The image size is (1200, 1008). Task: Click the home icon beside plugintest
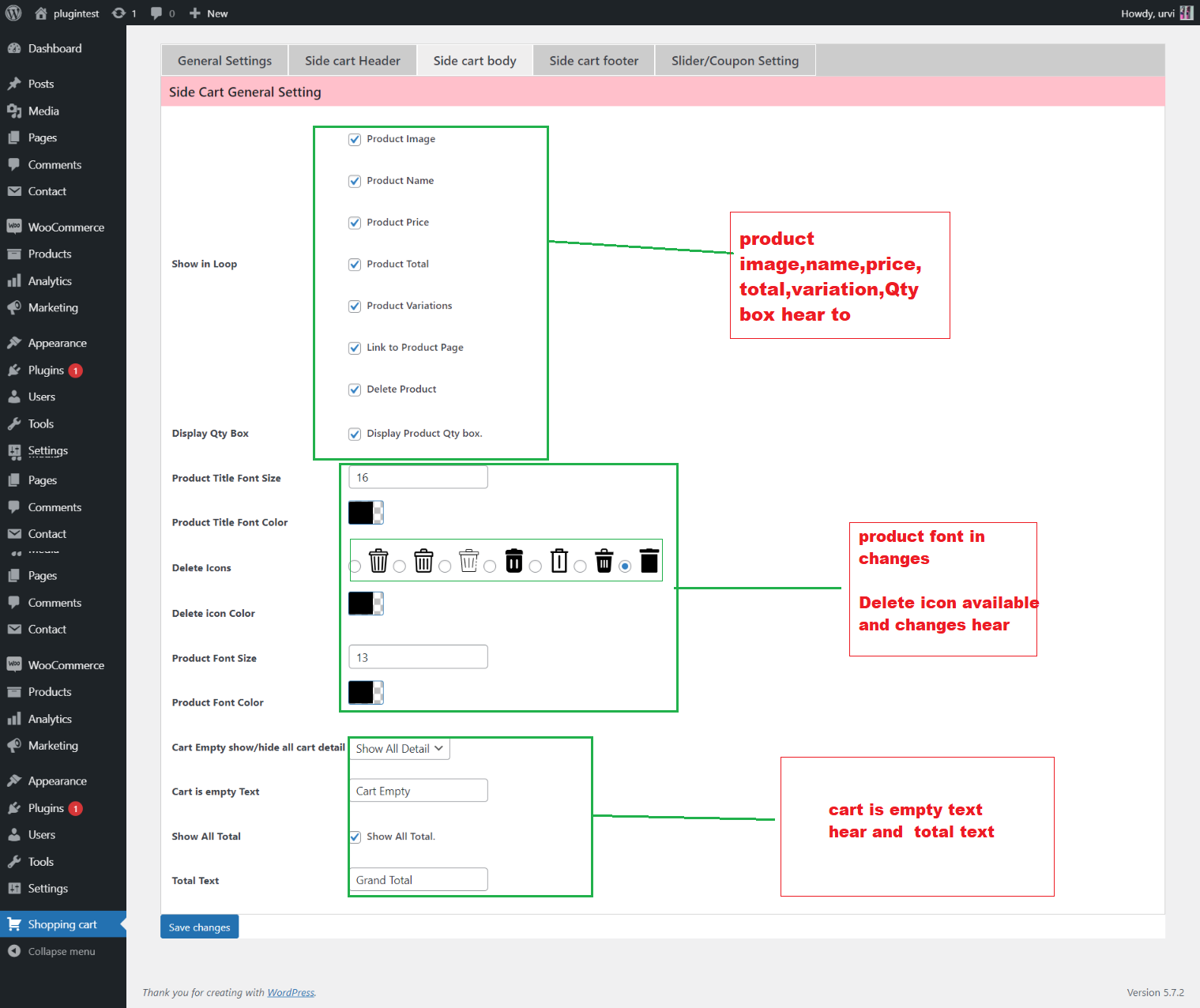tap(41, 13)
